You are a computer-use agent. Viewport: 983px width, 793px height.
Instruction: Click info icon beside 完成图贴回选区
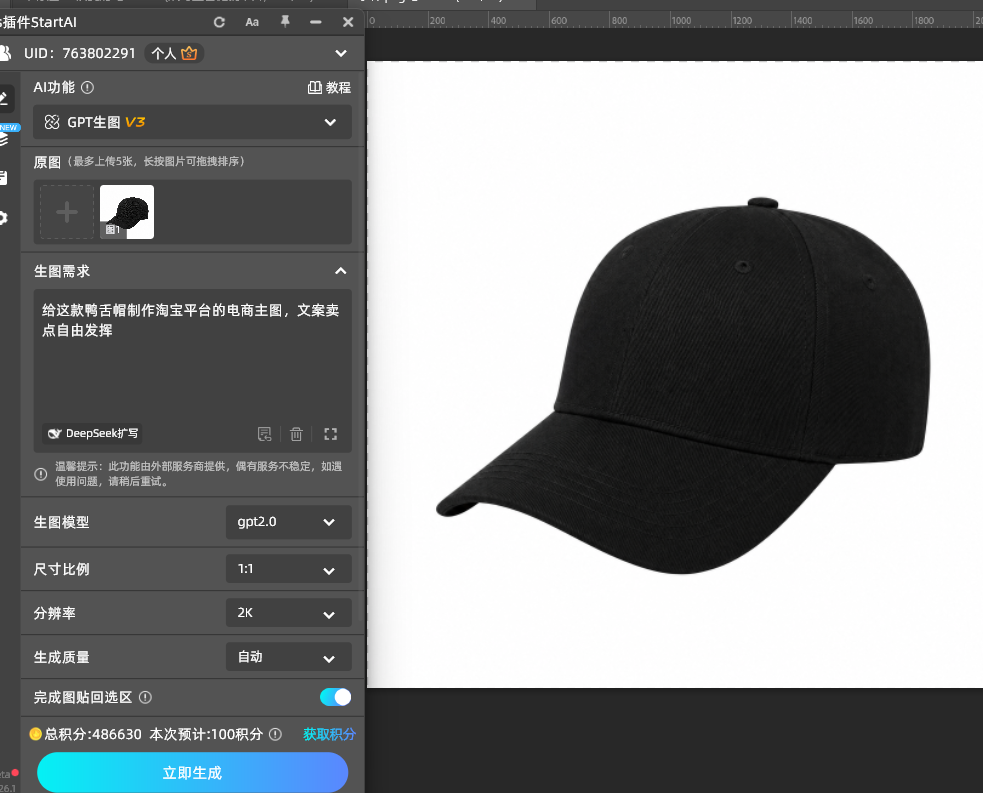145,697
